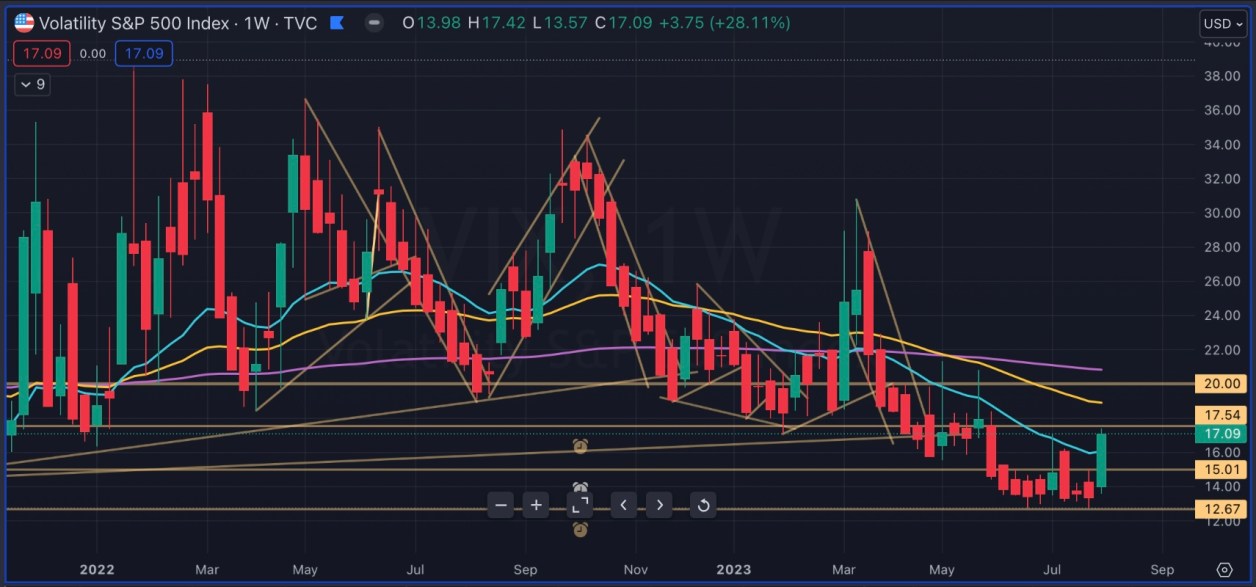Zoom in with the plus button

[x=537, y=505]
